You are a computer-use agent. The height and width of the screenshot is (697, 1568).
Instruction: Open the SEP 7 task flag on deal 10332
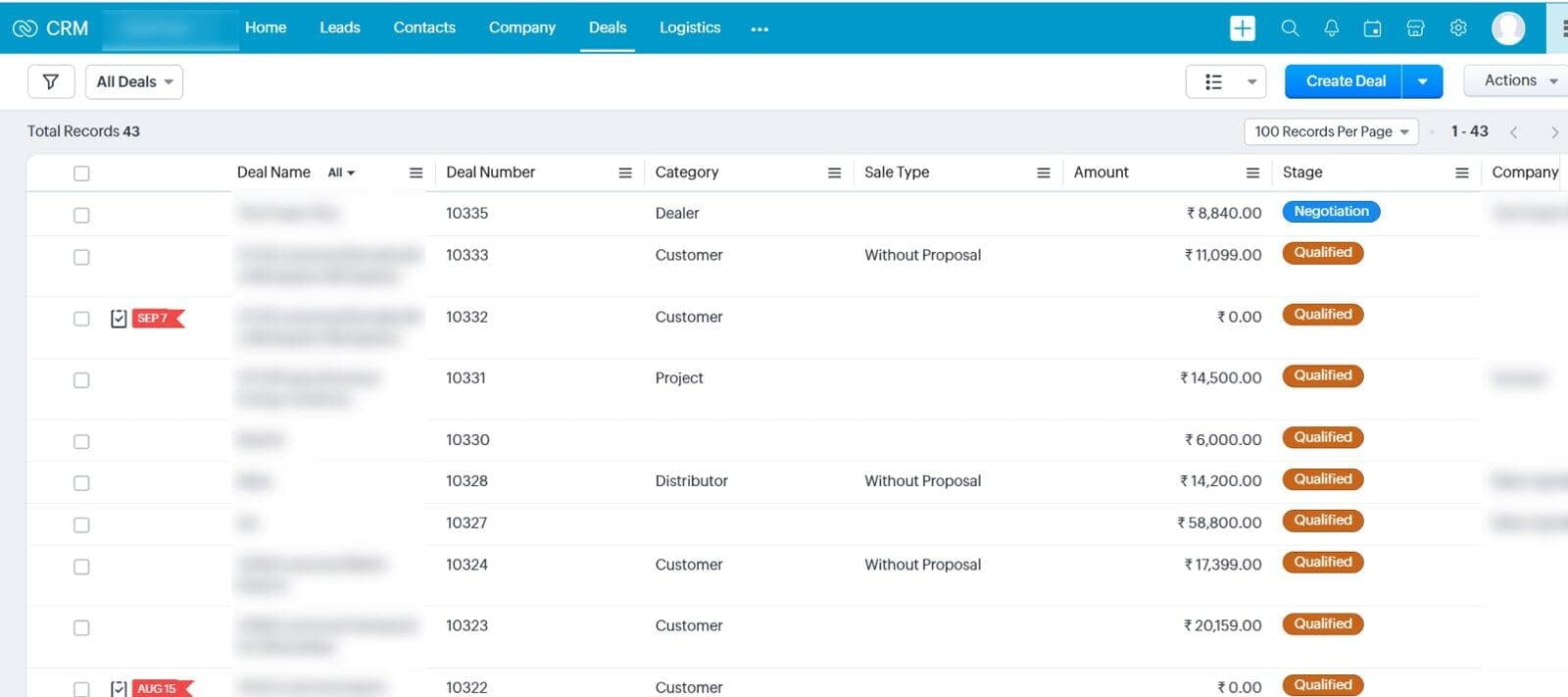[x=159, y=319]
